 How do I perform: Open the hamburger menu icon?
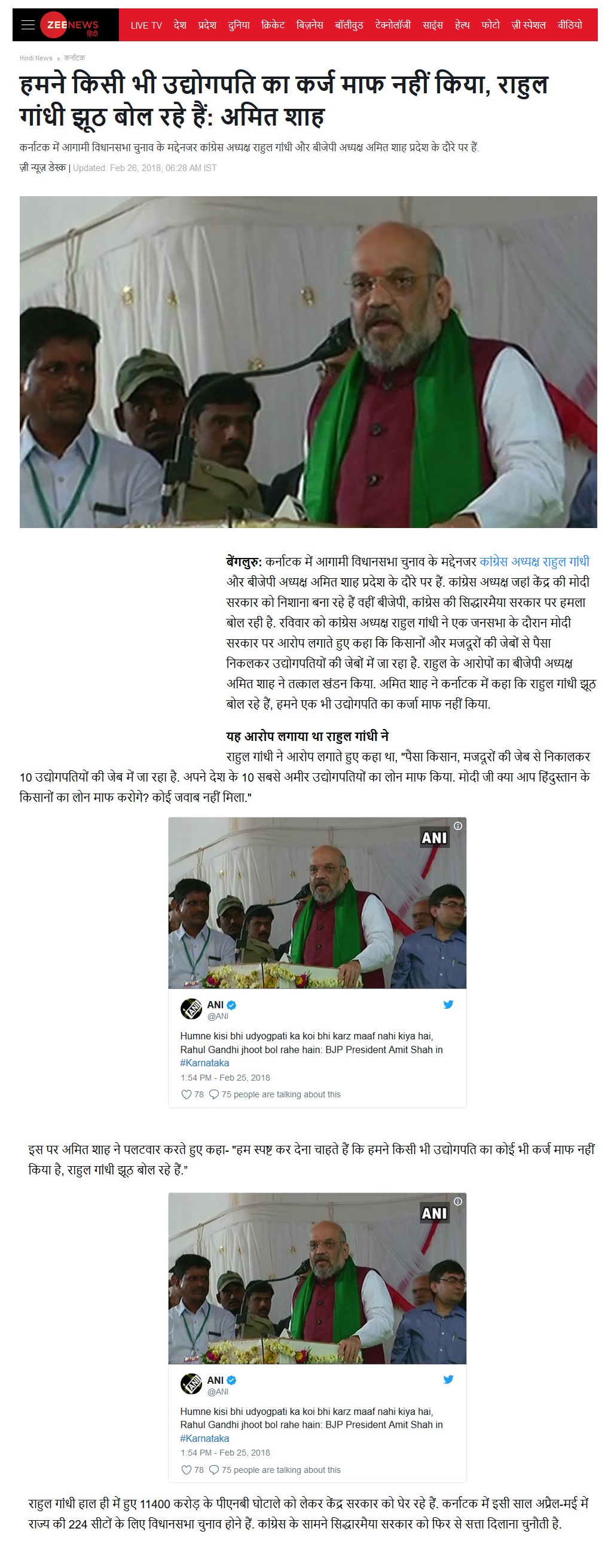coord(28,25)
